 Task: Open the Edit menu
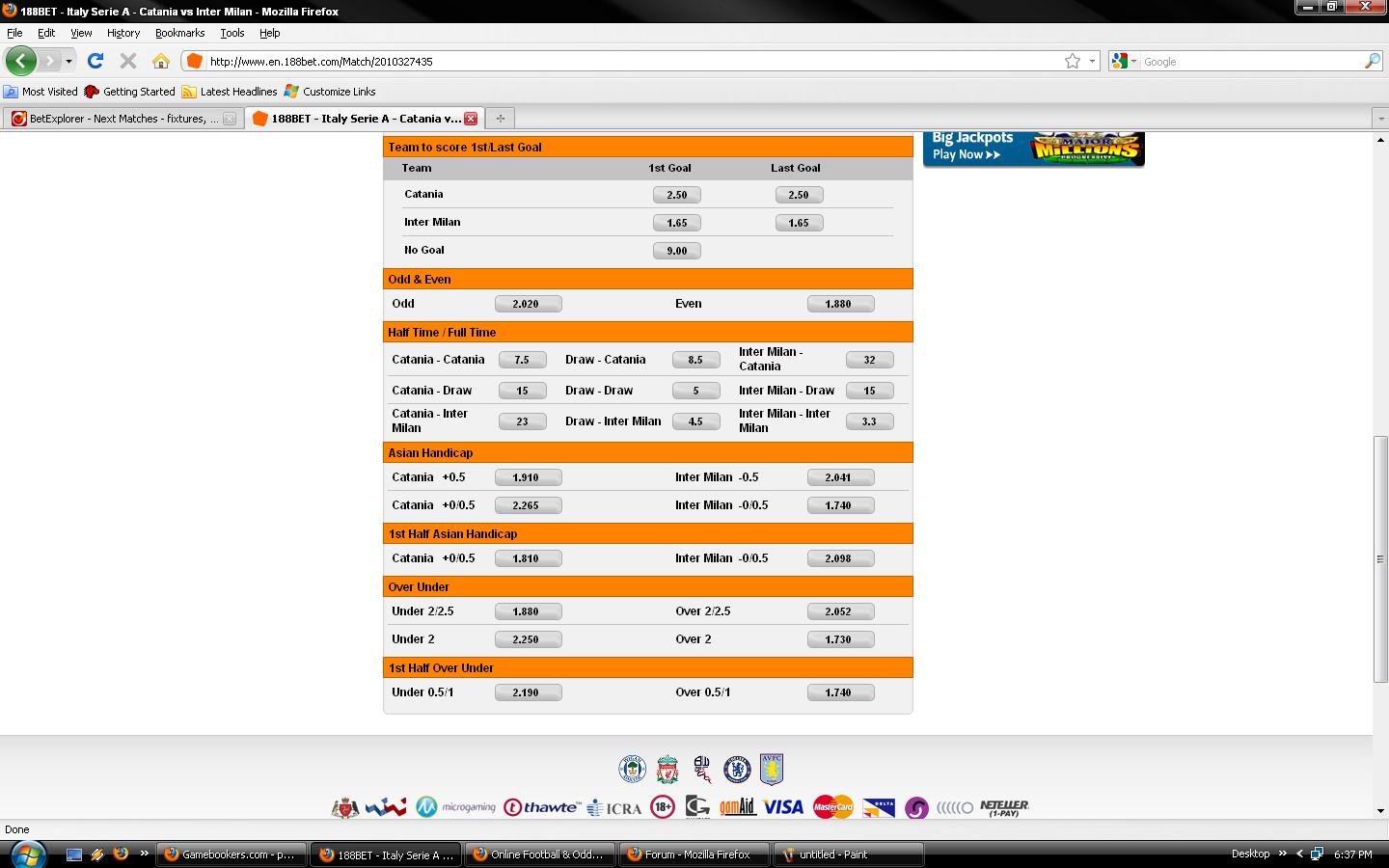(x=46, y=33)
